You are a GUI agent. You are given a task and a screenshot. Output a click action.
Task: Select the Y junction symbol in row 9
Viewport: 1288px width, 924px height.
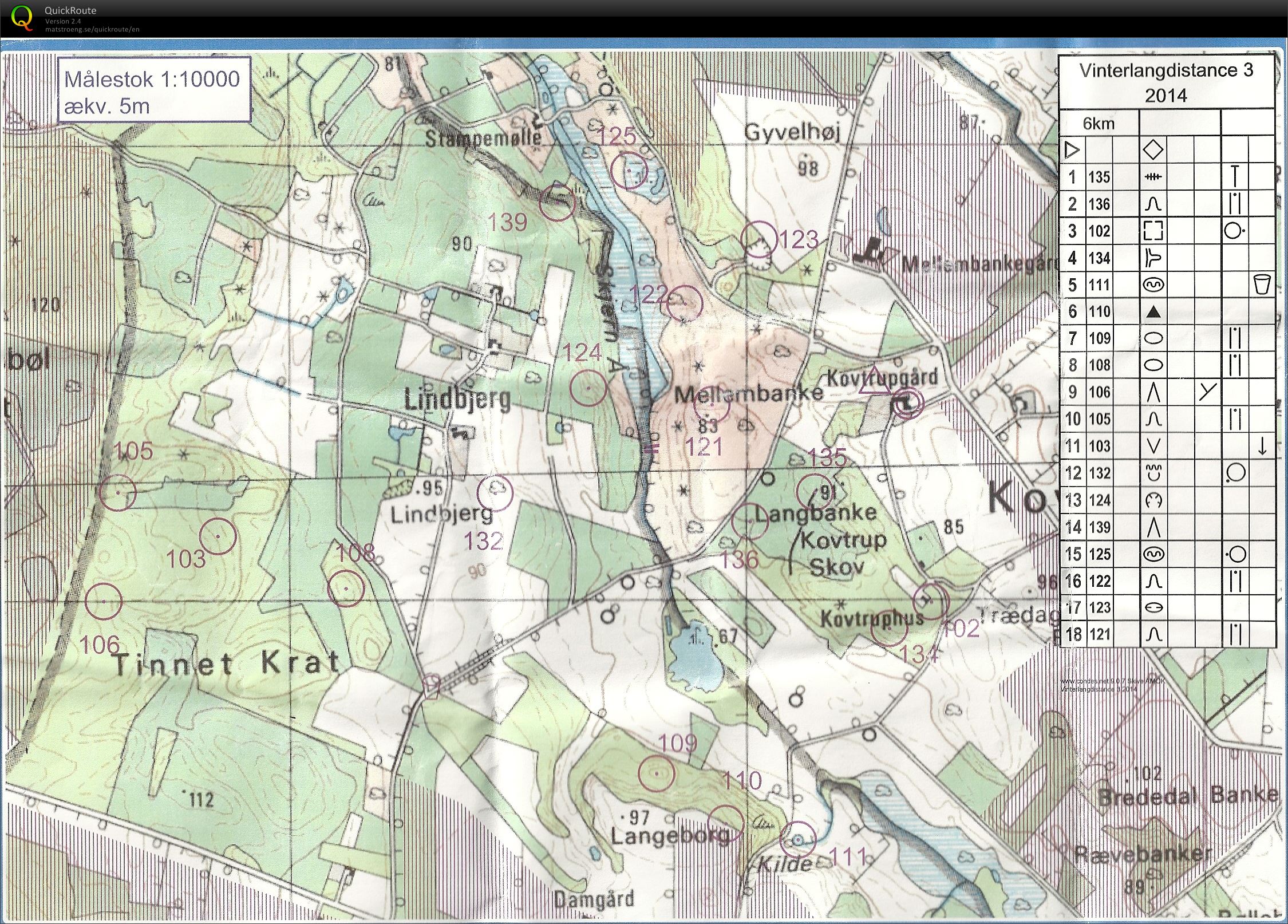[1207, 392]
